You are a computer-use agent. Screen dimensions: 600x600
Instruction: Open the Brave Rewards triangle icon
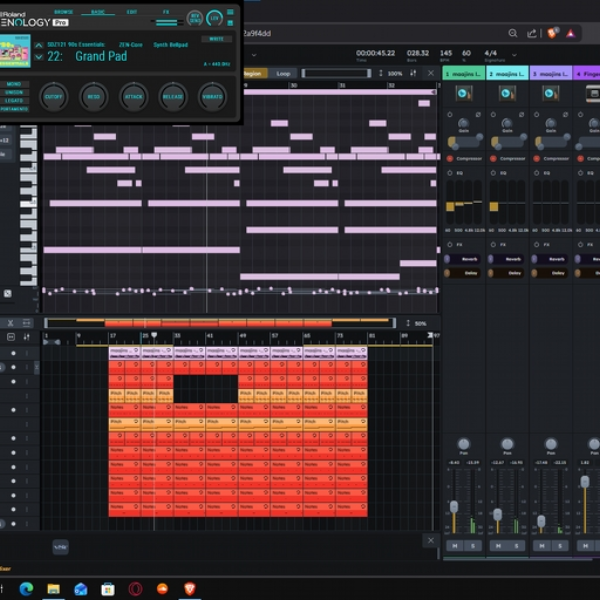[x=570, y=34]
